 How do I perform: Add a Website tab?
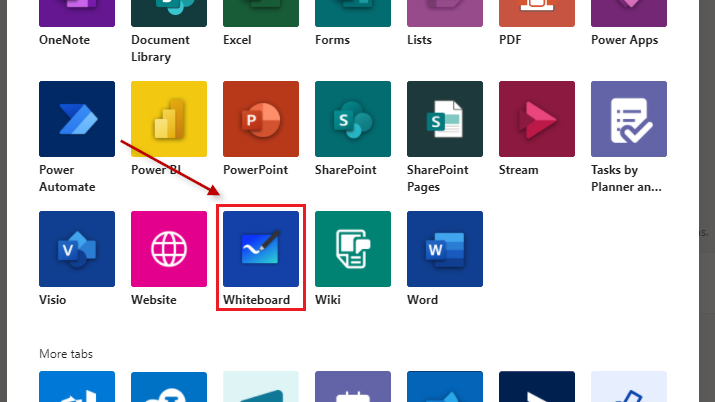[x=169, y=249]
